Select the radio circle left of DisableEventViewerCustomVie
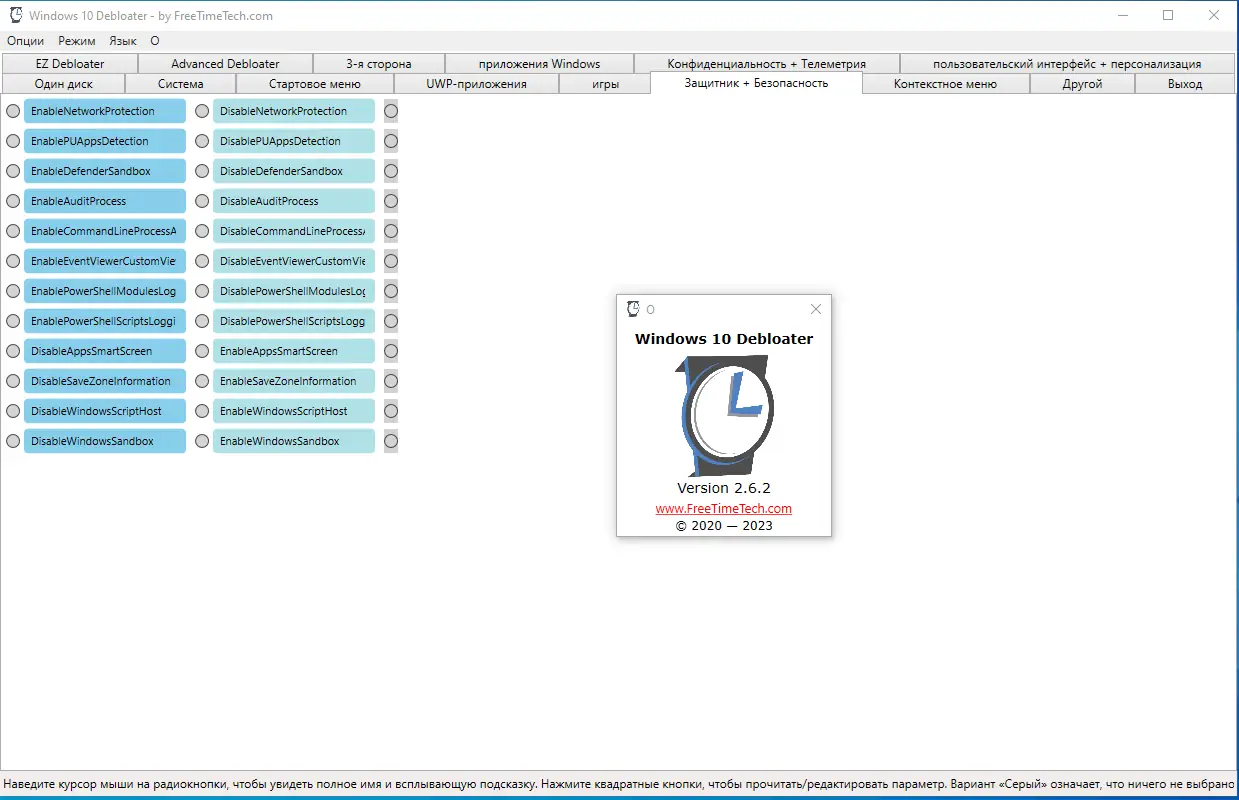 pos(202,261)
